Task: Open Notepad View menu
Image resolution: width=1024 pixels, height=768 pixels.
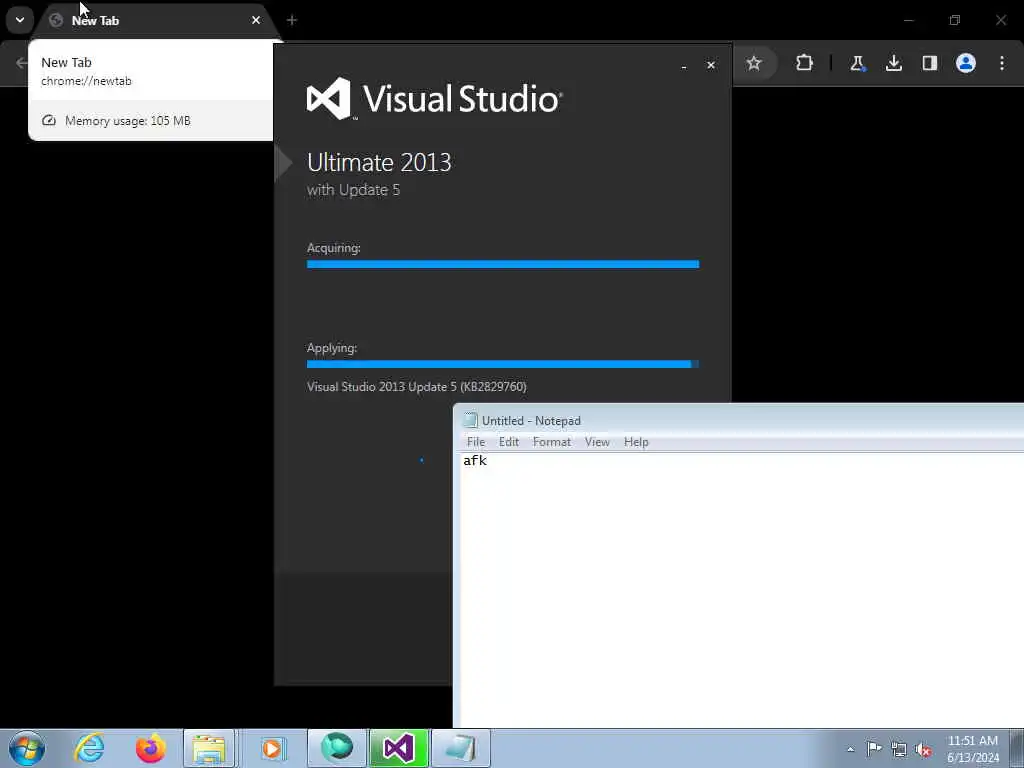Action: pos(597,442)
